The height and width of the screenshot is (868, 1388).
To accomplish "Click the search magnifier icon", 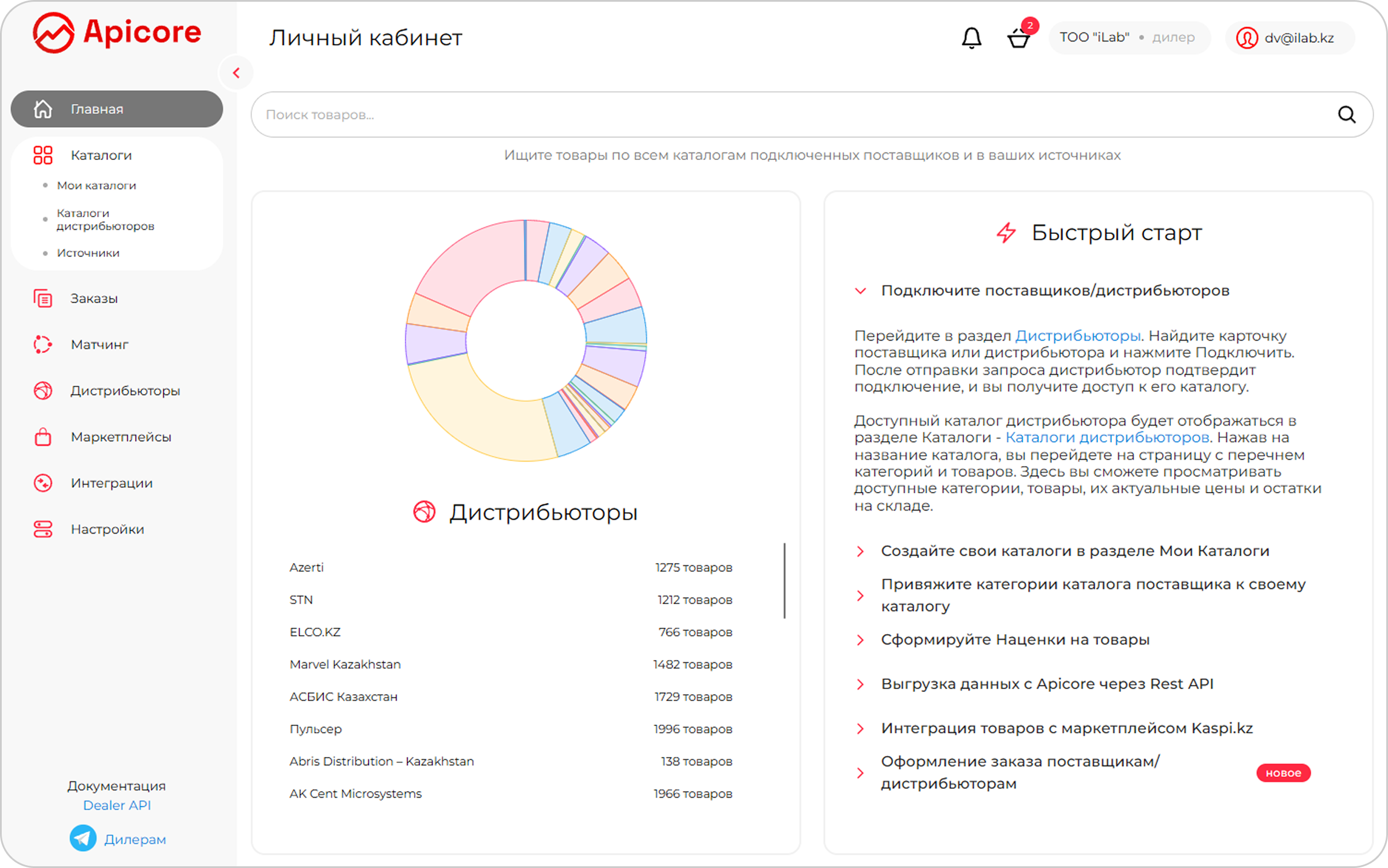I will pos(1346,114).
